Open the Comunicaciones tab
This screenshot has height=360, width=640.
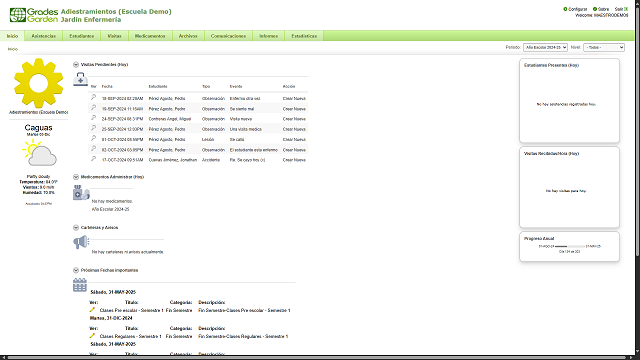pos(228,36)
